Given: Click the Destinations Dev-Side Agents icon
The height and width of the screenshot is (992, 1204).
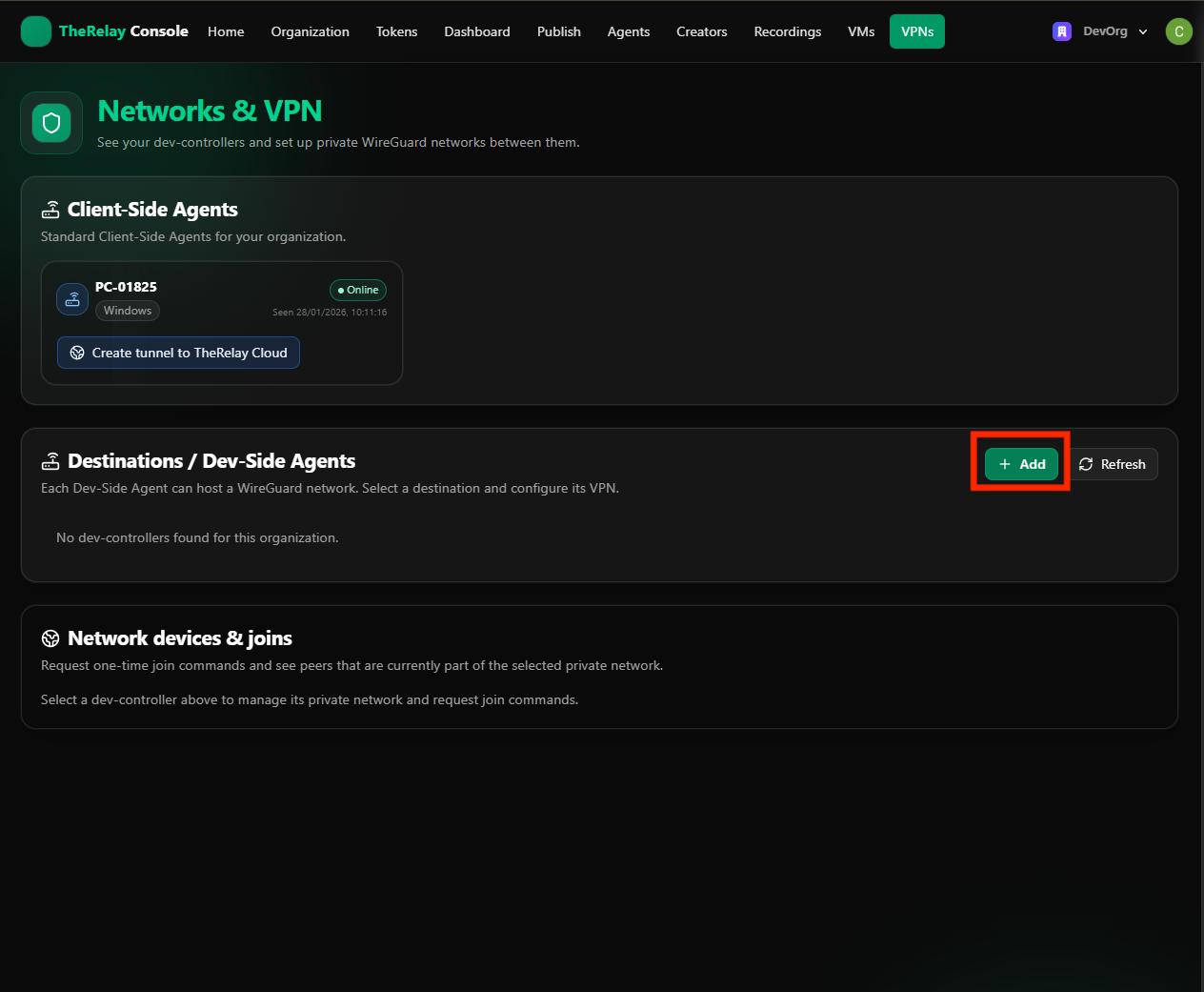Looking at the screenshot, I should click(50, 460).
